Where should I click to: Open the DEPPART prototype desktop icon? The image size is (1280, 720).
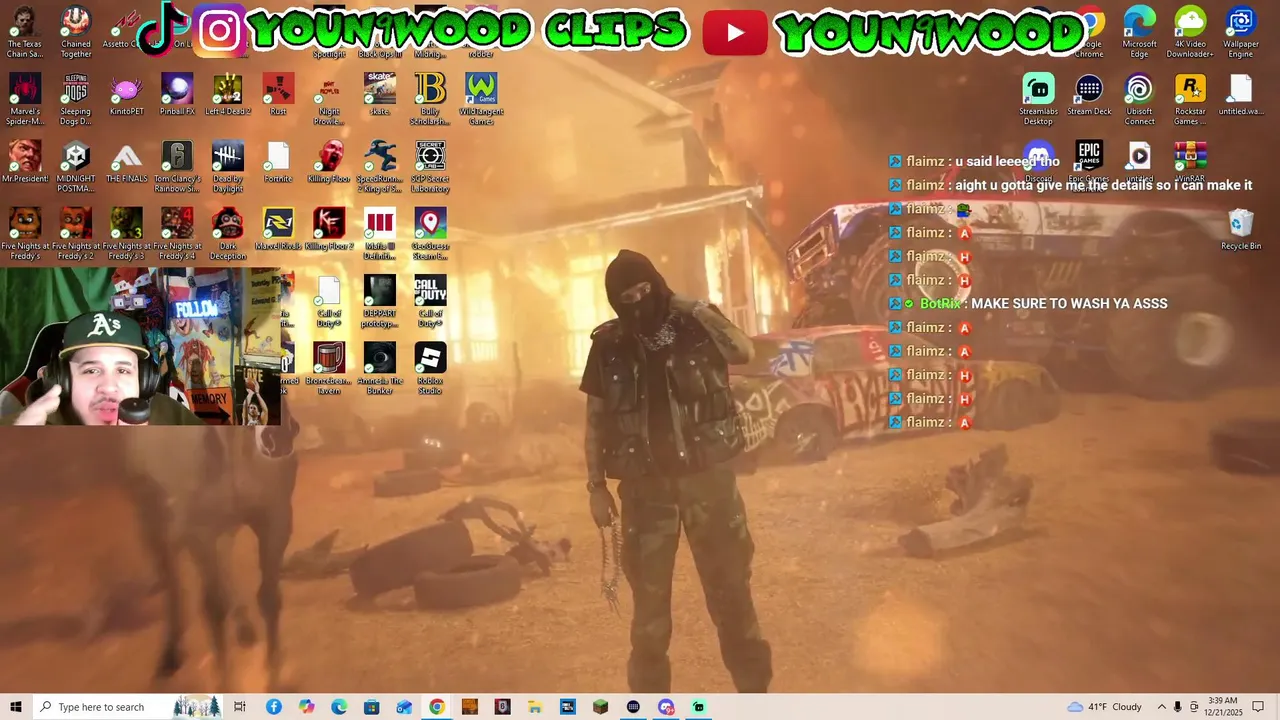coord(379,302)
